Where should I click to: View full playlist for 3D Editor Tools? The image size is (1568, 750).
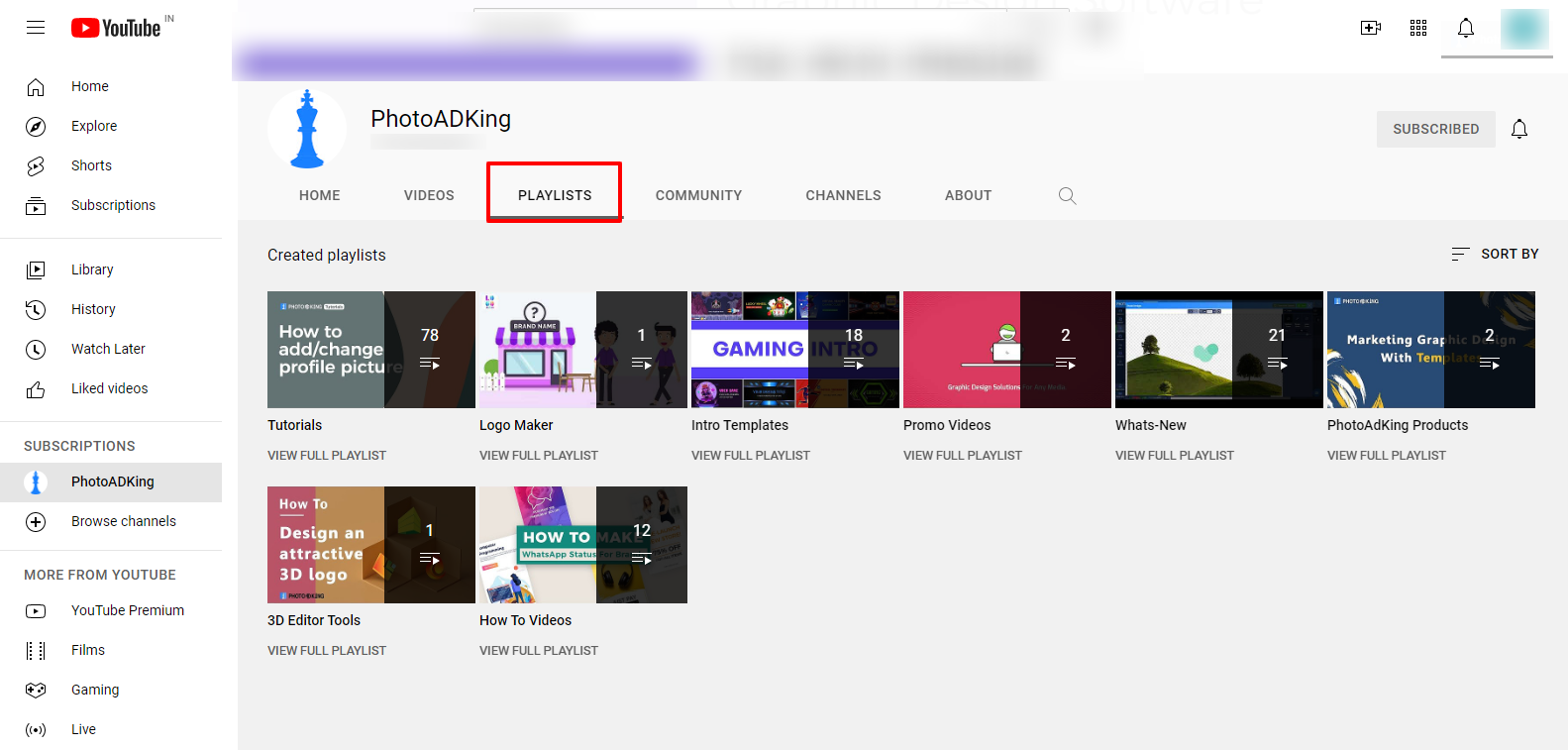tap(327, 651)
